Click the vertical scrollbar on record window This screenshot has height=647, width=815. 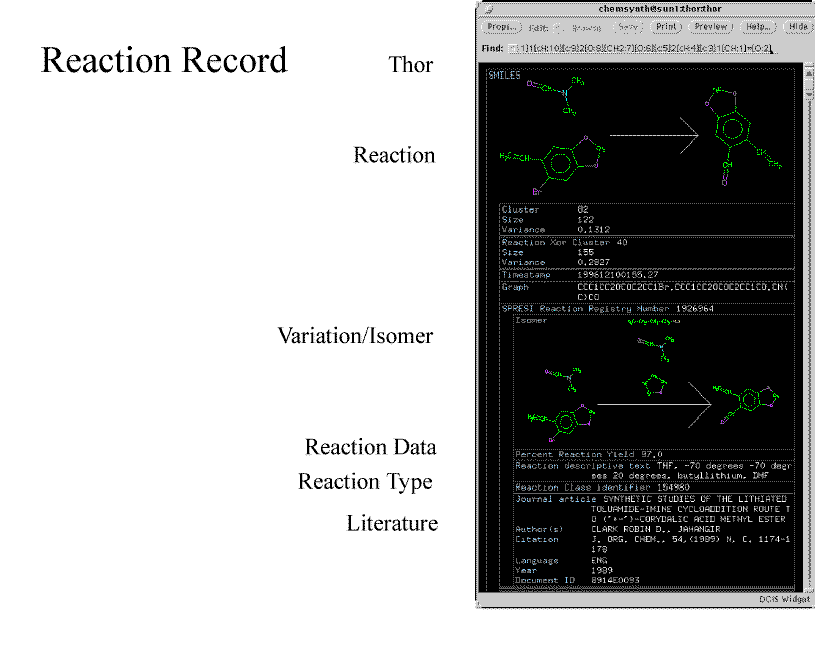pos(806,330)
